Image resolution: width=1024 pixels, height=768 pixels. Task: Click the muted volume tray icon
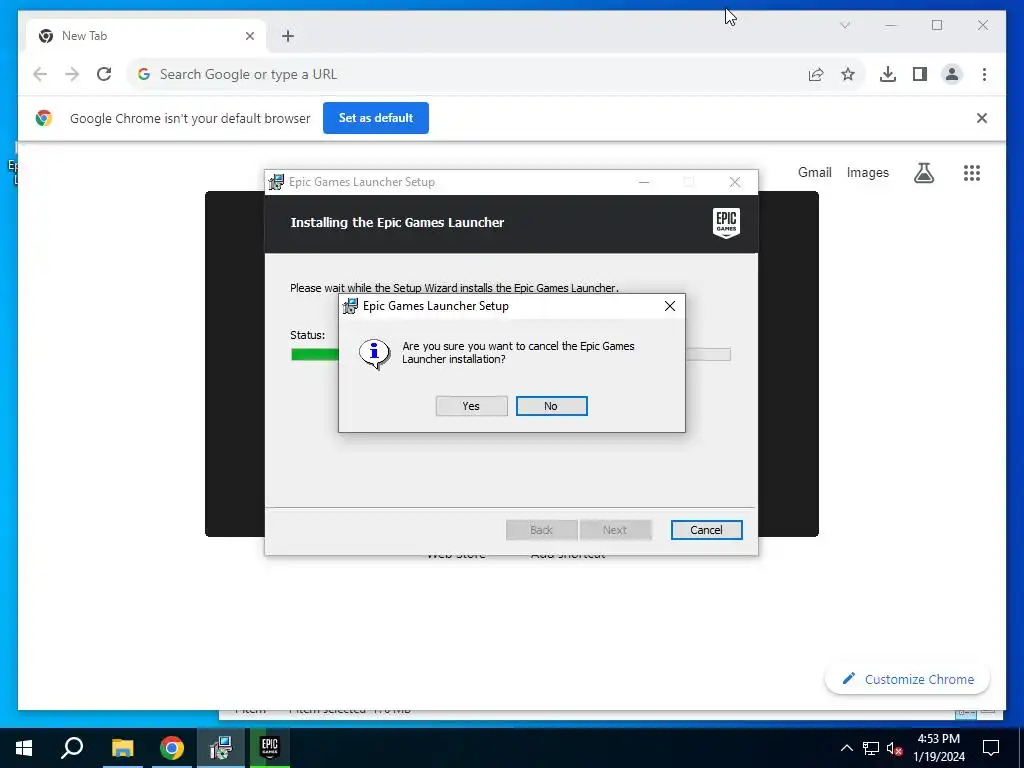tap(894, 748)
